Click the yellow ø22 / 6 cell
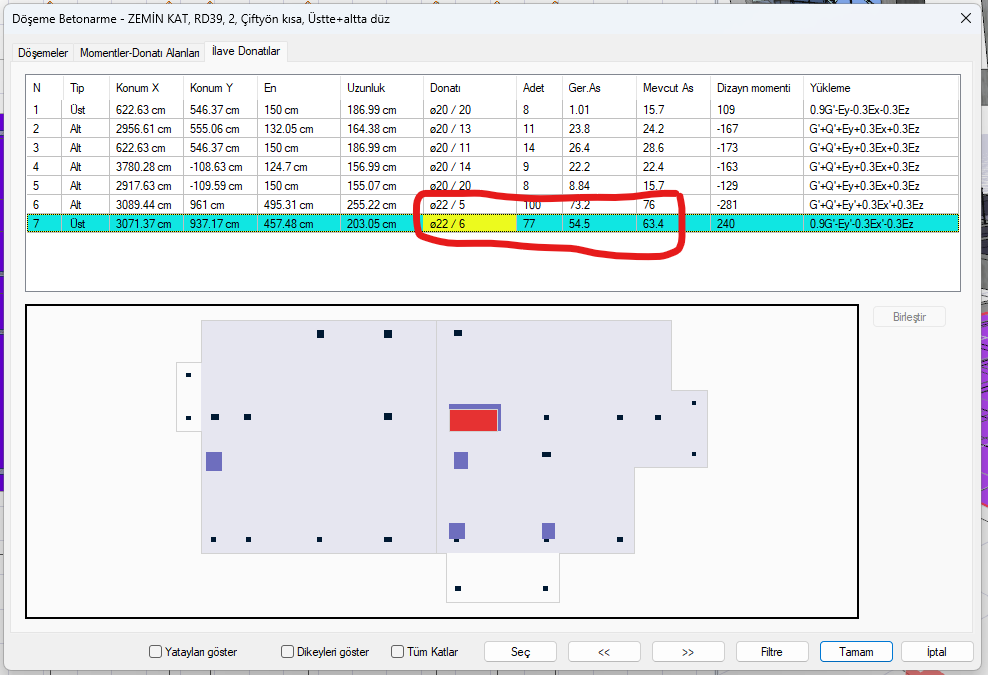 470,224
